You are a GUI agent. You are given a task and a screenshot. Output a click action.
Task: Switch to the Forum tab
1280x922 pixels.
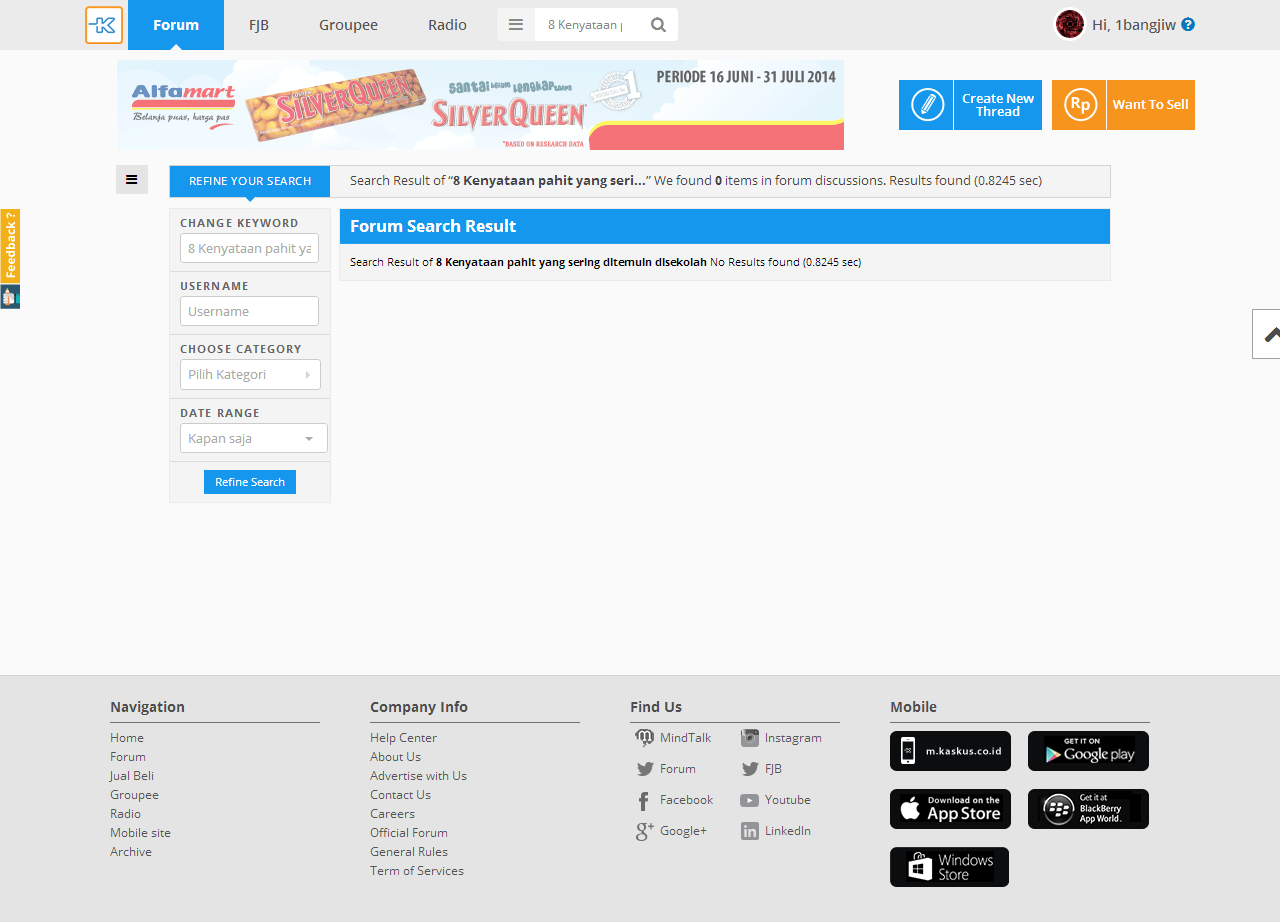[176, 25]
